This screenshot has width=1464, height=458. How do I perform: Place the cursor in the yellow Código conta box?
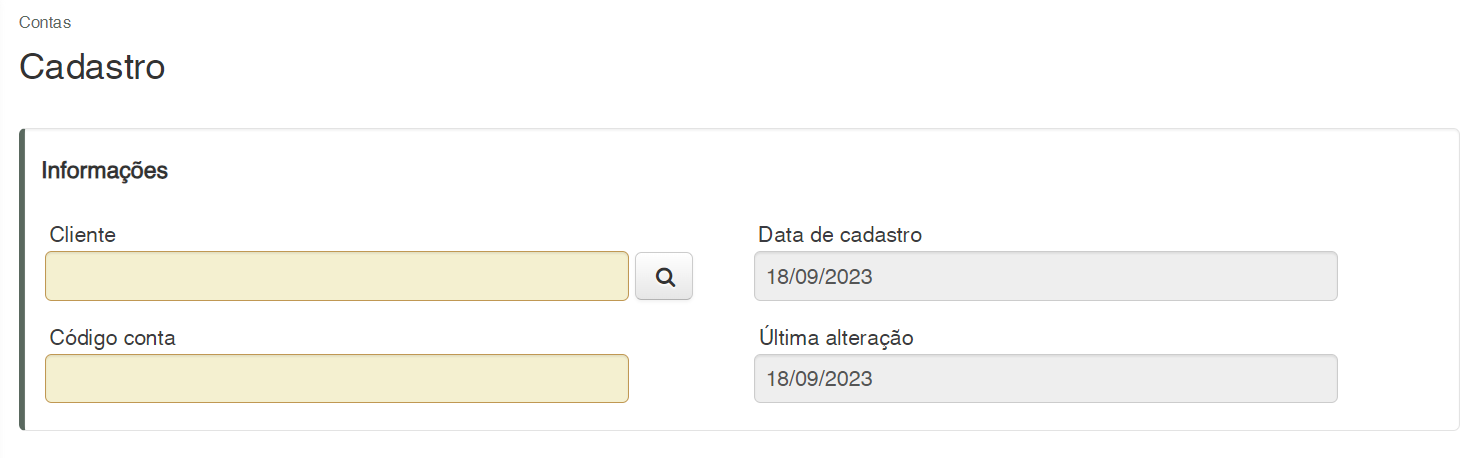pos(336,378)
